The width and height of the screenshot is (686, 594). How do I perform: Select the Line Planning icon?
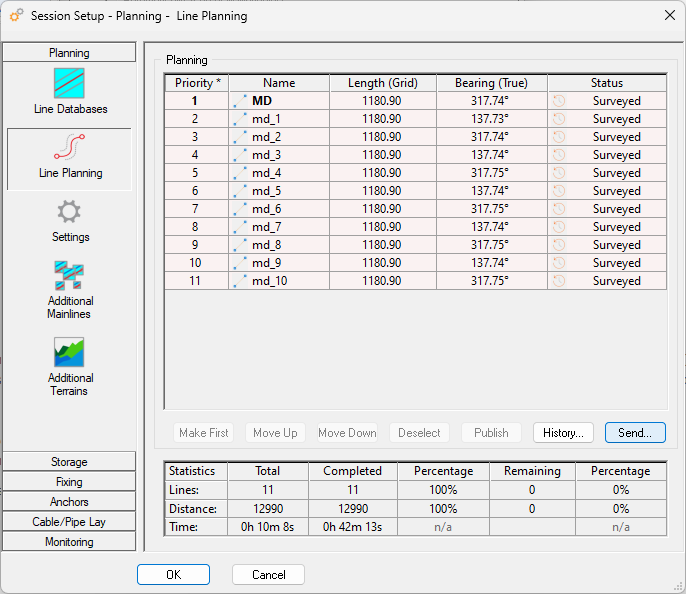tap(69, 147)
